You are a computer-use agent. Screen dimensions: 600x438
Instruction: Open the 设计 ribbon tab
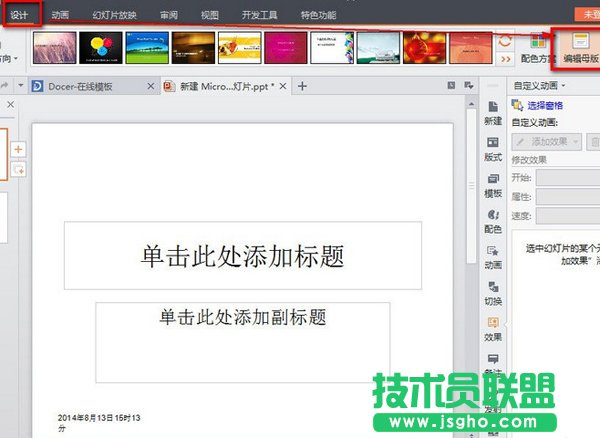tap(19, 15)
